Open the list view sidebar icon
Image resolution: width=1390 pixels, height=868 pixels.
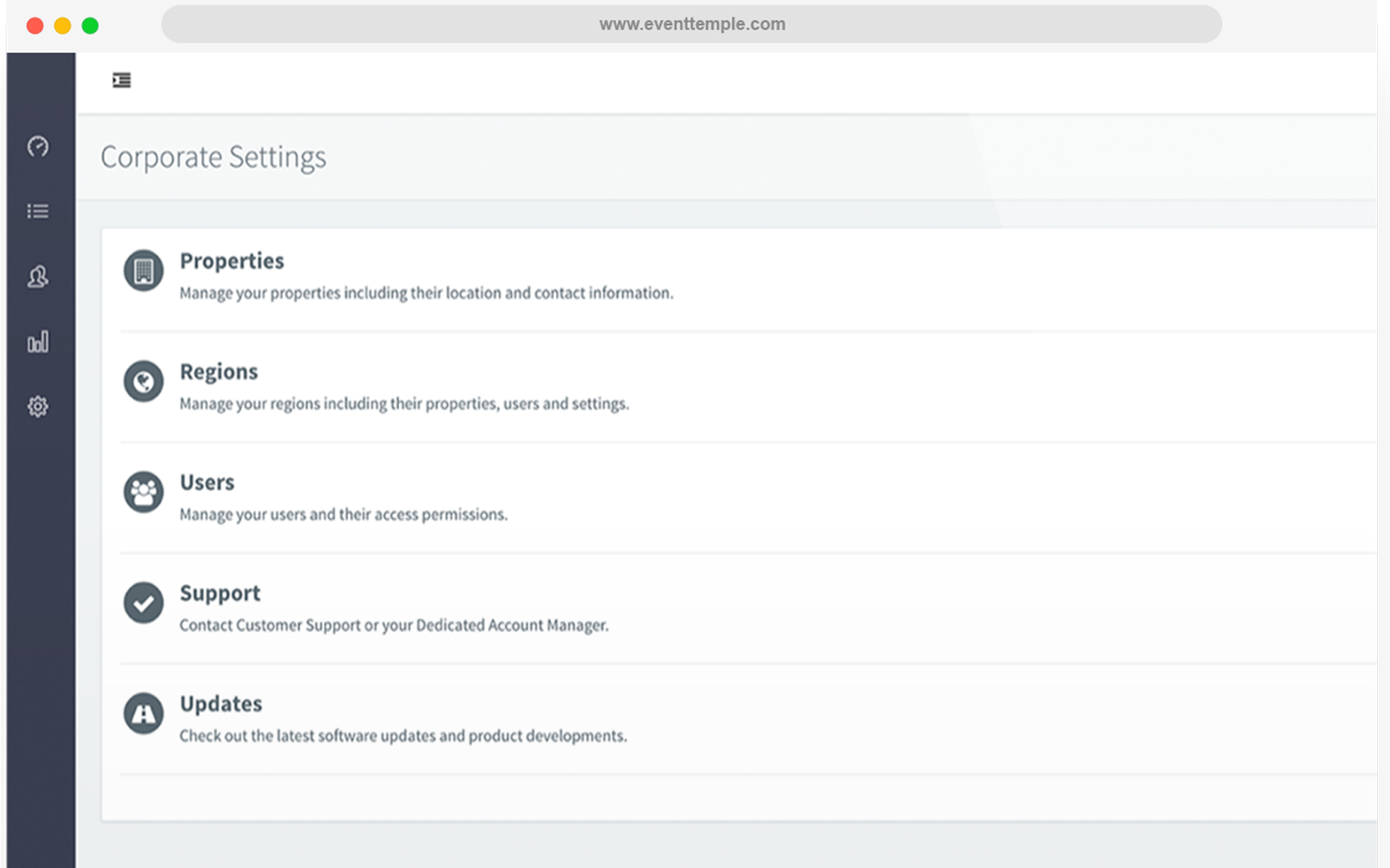pyautogui.click(x=37, y=211)
